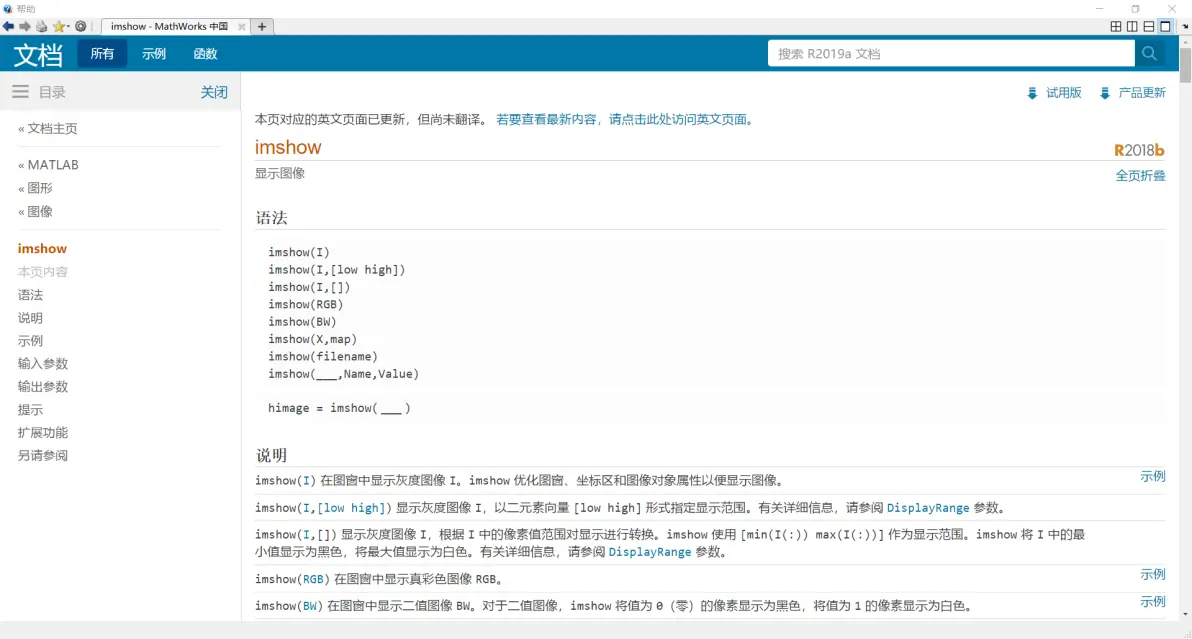Screen dimensions: 1192x639
Task: Jump to 提示 section from sidebar
Action: [x=30, y=410]
